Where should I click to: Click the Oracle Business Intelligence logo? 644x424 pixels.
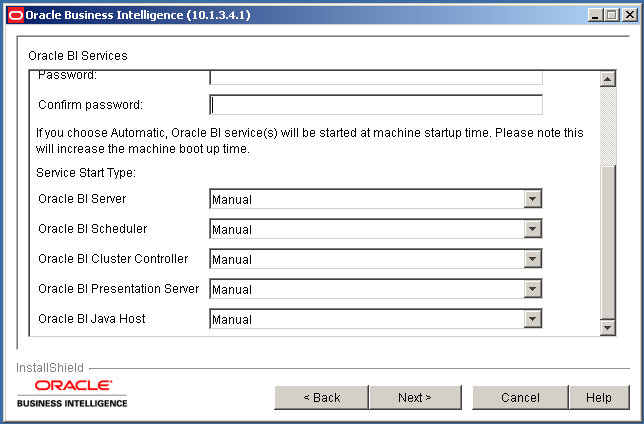pyautogui.click(x=72, y=392)
